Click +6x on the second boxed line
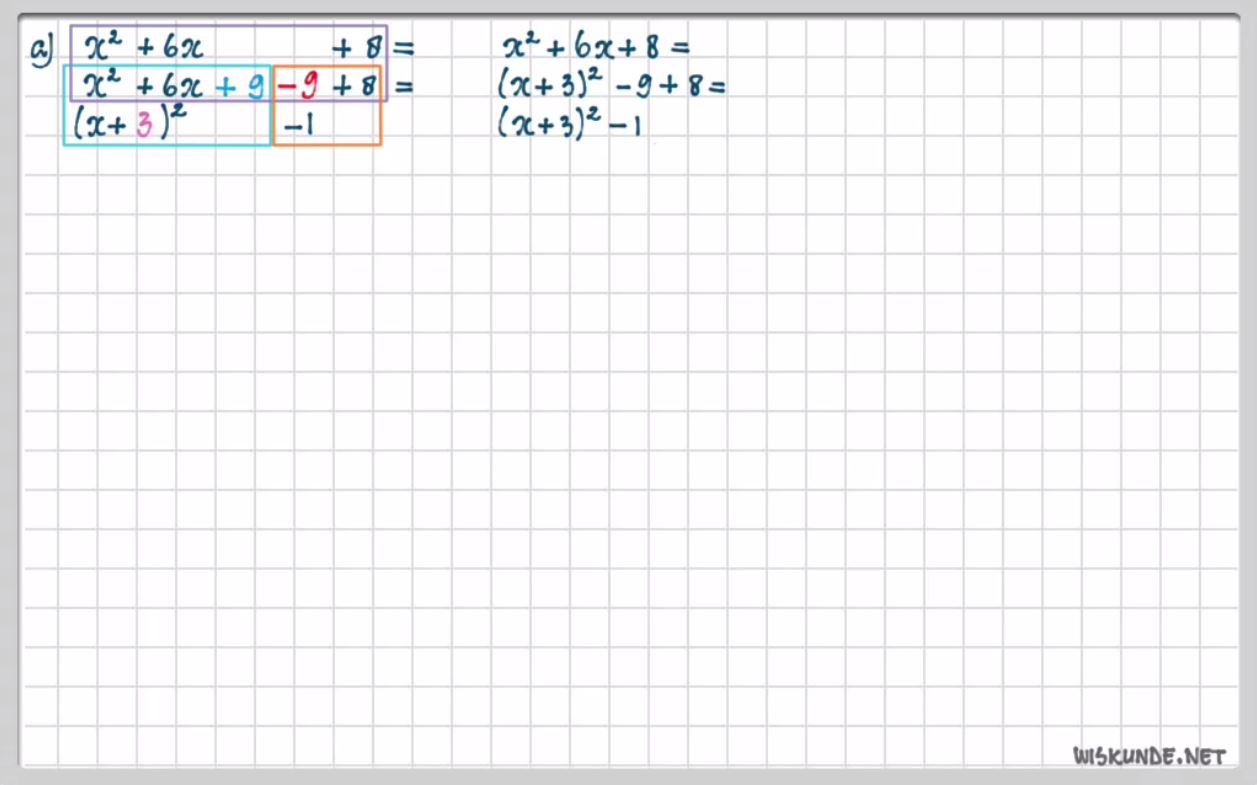1257x785 pixels. coord(169,87)
